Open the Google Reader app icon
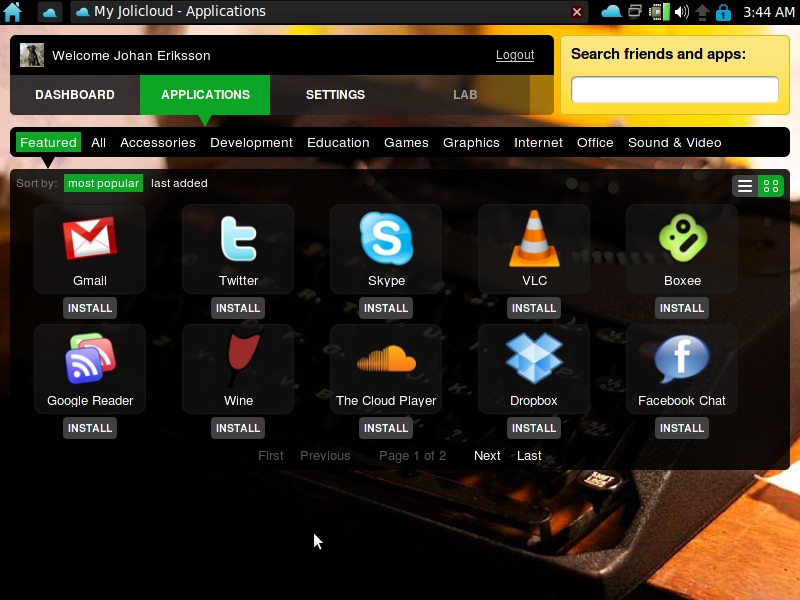 click(x=90, y=358)
